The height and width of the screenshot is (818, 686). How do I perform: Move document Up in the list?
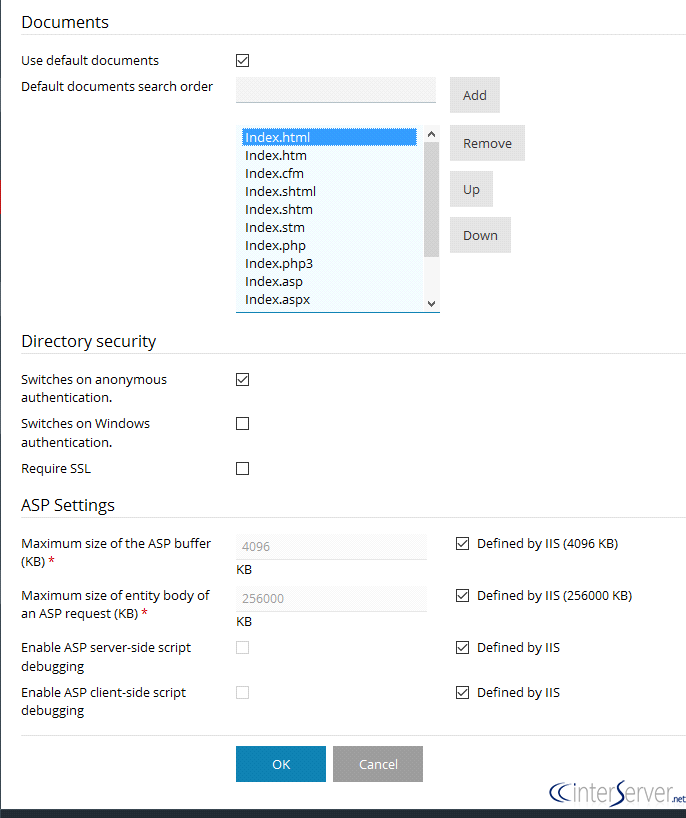tap(471, 189)
